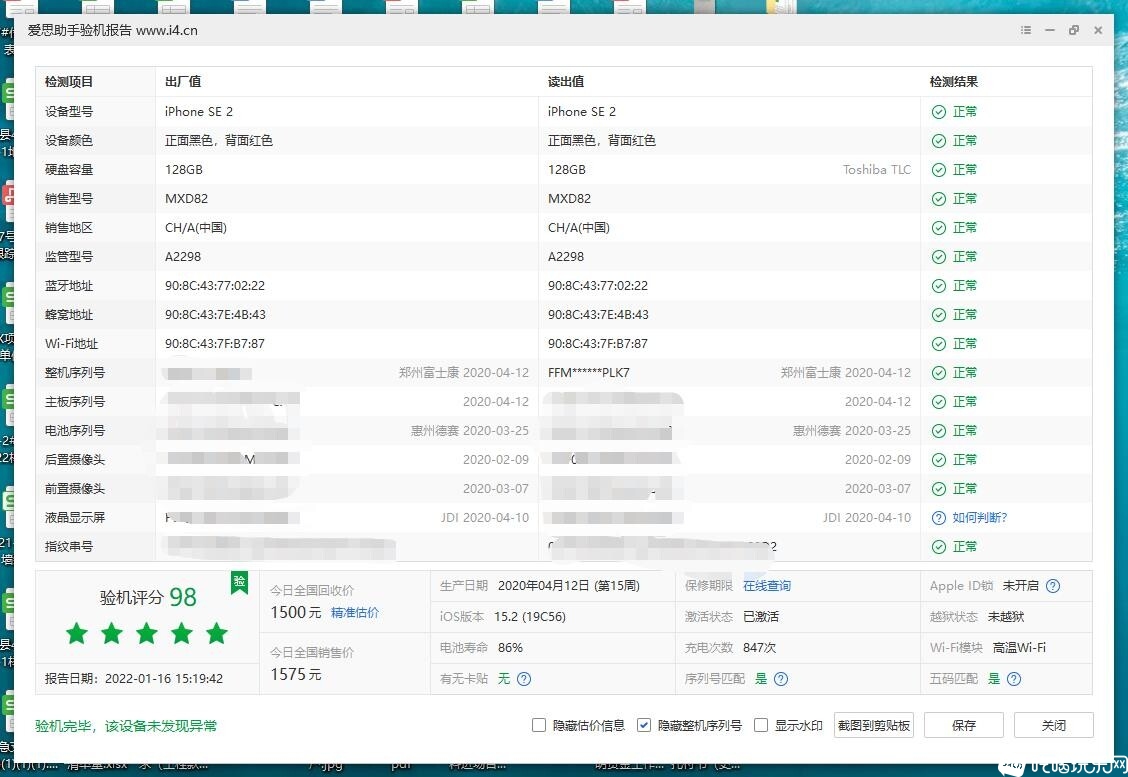This screenshot has height=777, width=1128.
Task: Click the question icon in 液晶显示屏 row
Action: pos(939,518)
